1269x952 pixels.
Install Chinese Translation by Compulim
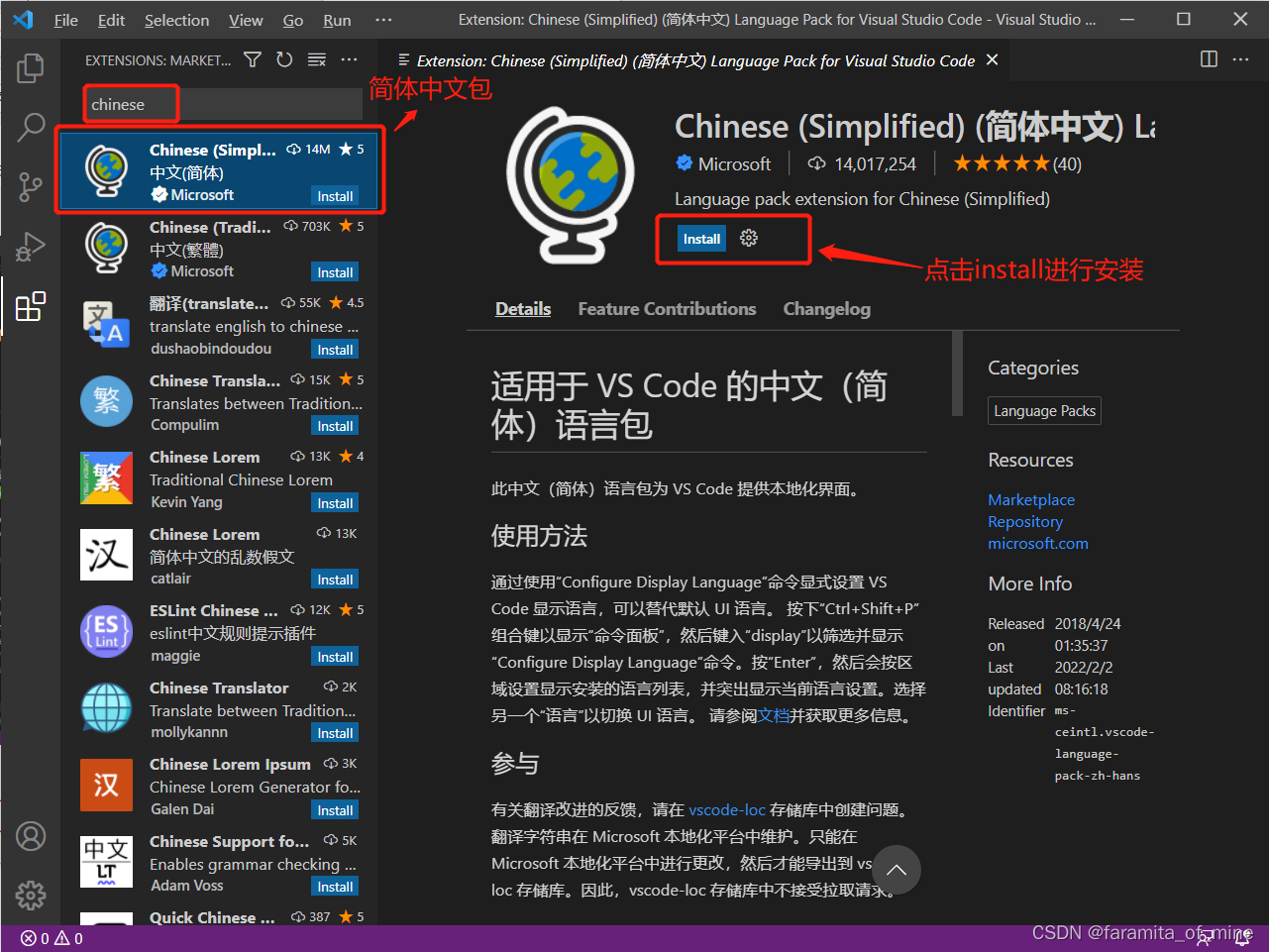pos(335,426)
